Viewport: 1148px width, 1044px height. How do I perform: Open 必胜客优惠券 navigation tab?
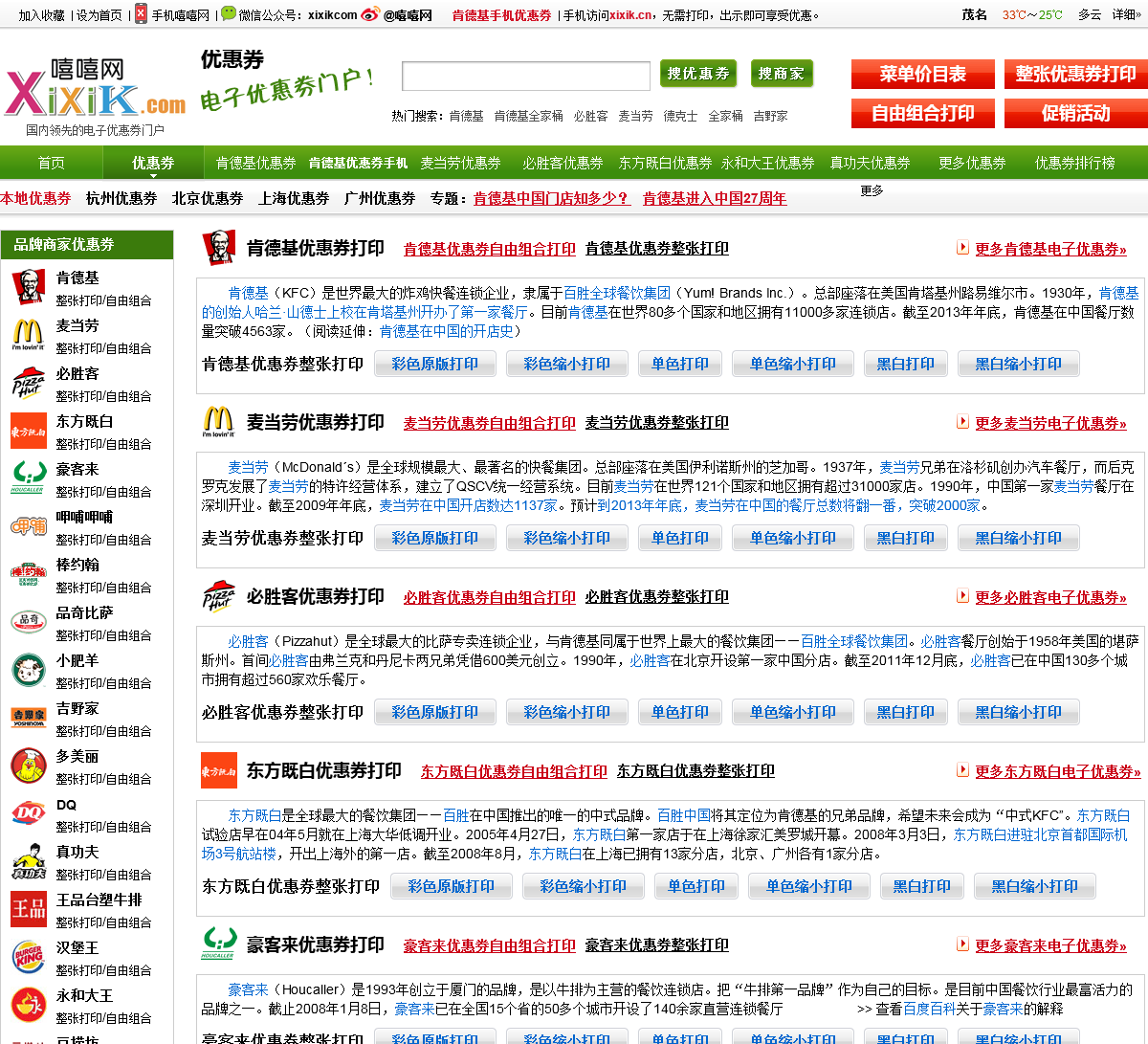(x=563, y=163)
